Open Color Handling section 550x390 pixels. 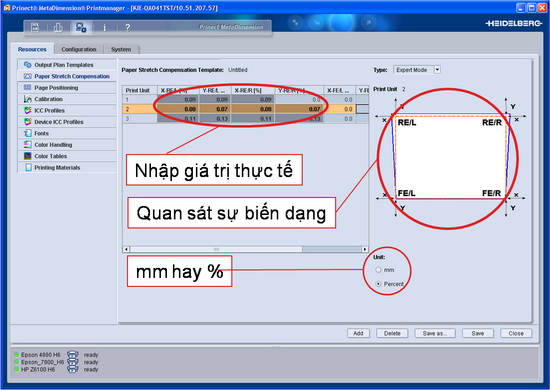tap(67, 144)
